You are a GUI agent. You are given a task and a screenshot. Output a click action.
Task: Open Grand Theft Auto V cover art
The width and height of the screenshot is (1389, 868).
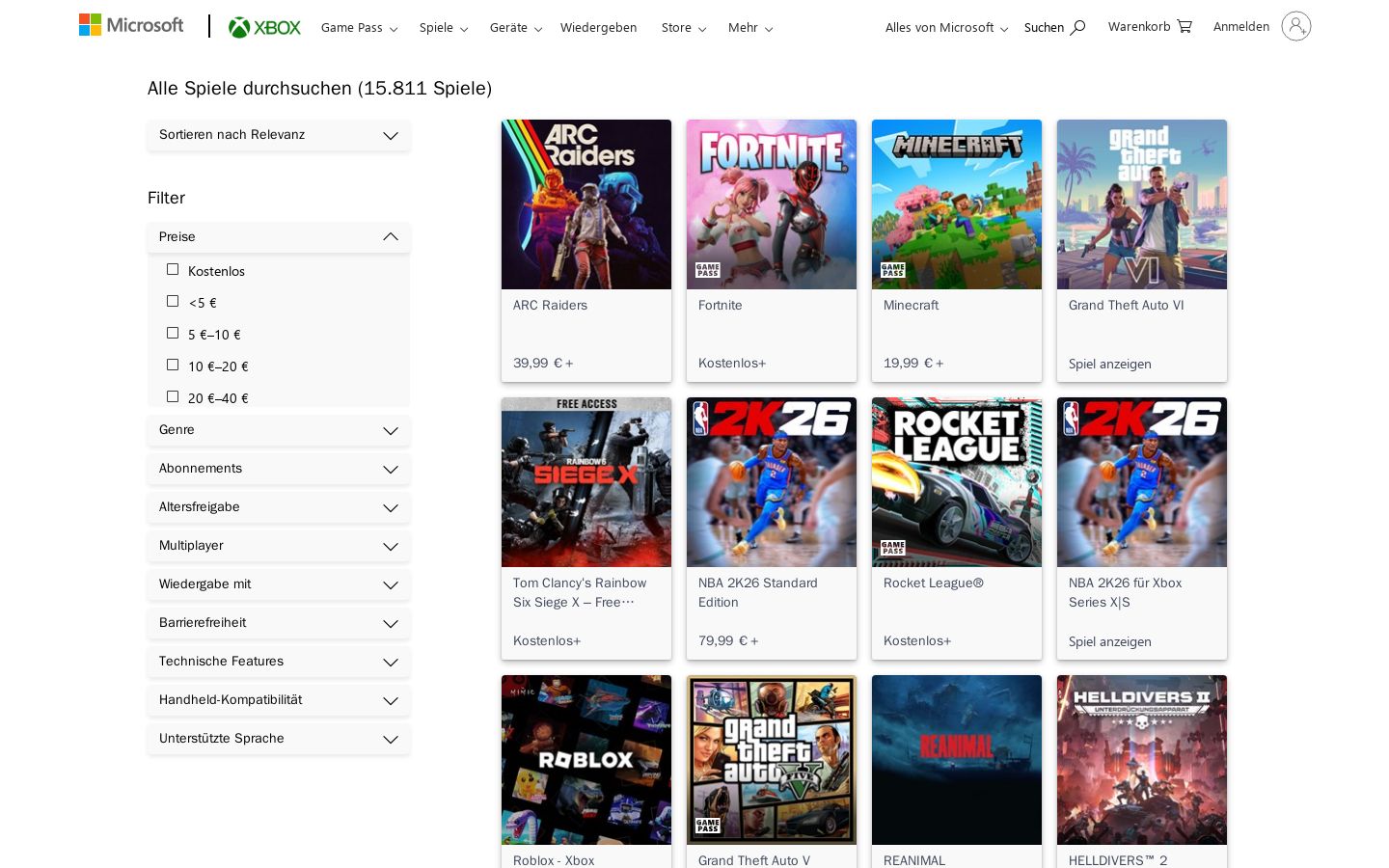772,760
